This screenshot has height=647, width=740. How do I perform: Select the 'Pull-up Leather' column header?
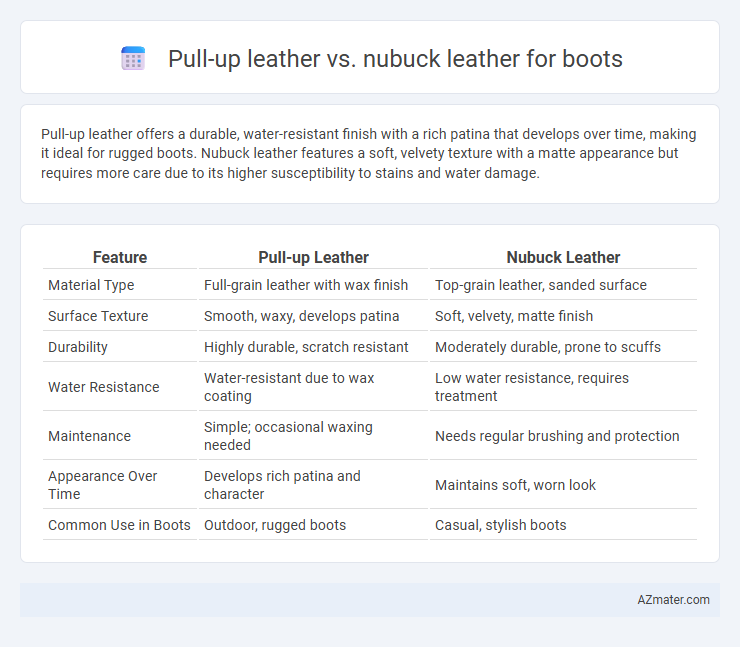[x=313, y=257]
